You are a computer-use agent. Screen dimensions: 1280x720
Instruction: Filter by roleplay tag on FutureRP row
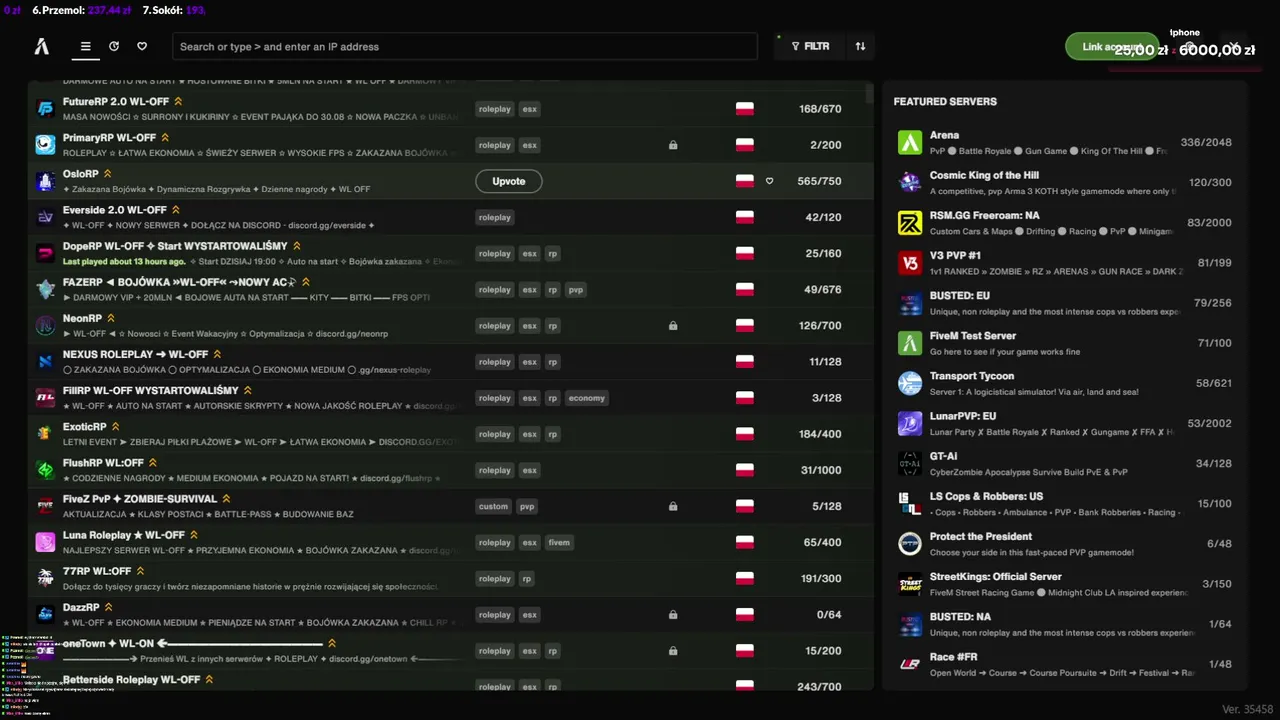pos(494,109)
